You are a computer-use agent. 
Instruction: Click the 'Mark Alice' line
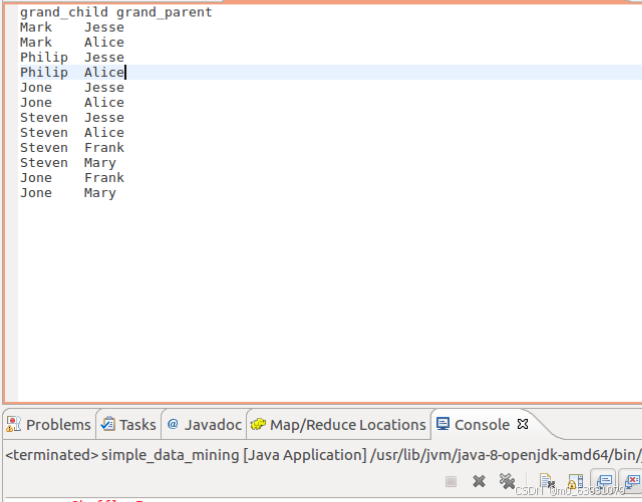(72, 43)
